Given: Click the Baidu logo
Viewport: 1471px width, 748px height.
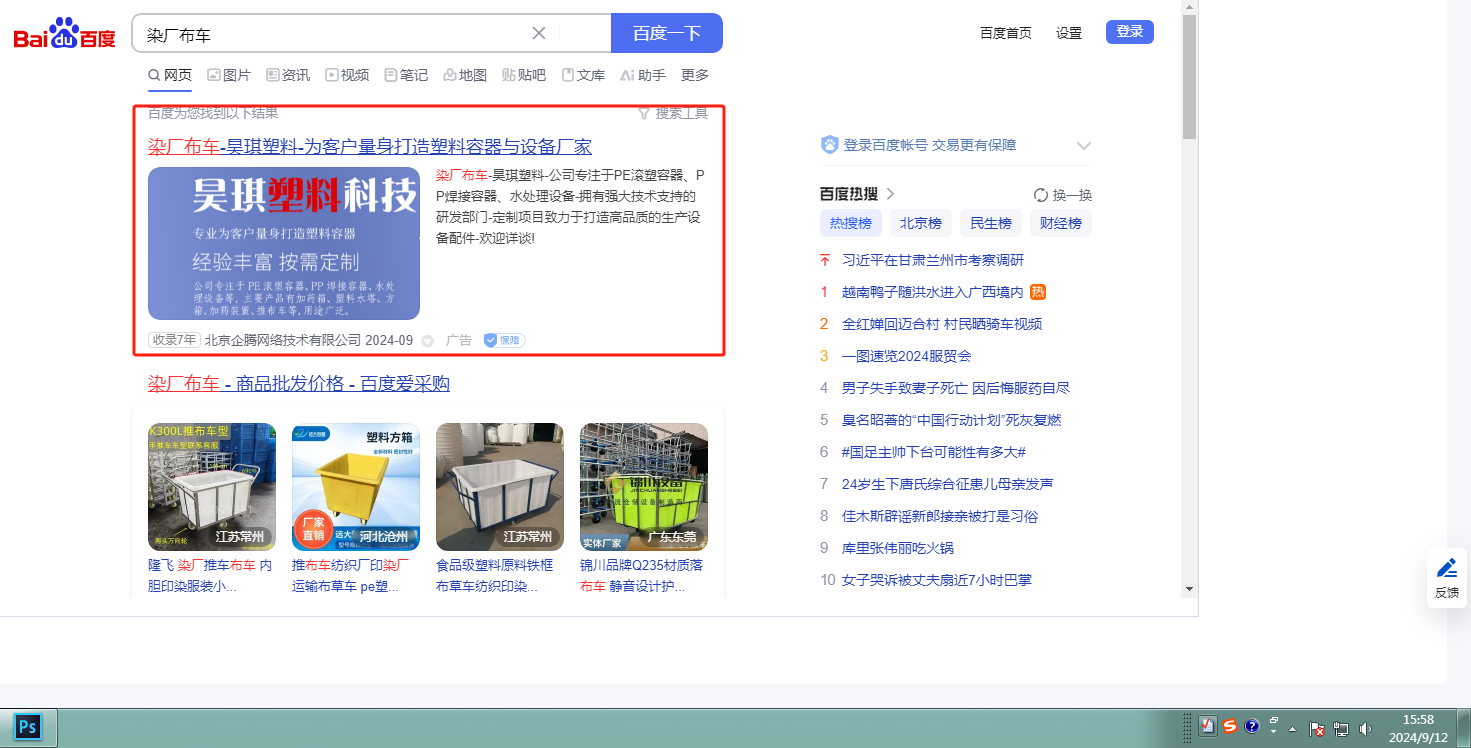Looking at the screenshot, I should 65,35.
